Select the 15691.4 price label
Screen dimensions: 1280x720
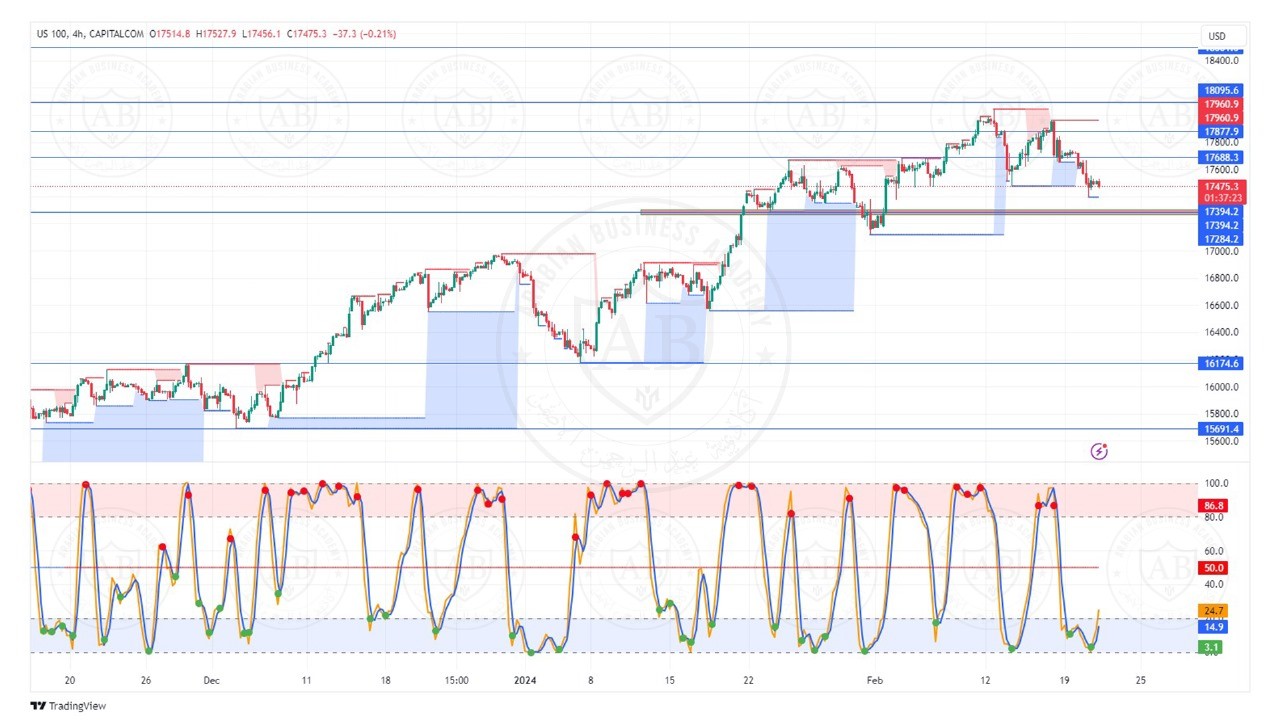(1222, 428)
